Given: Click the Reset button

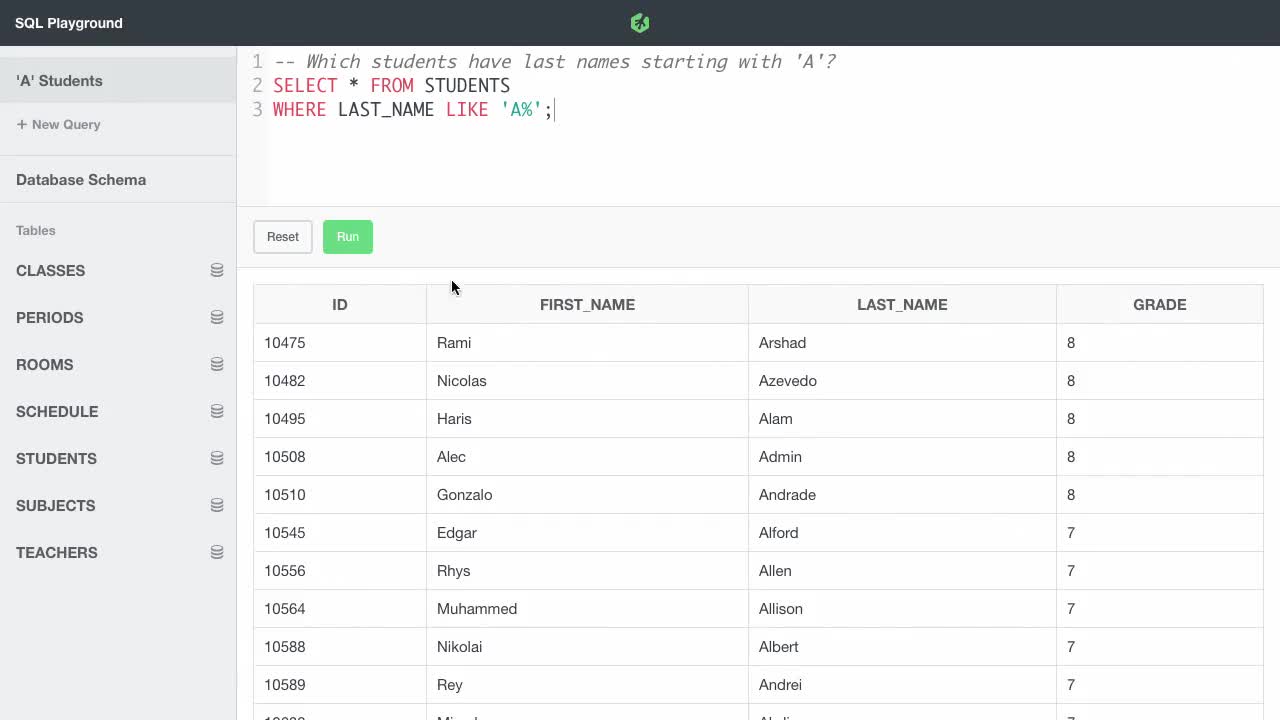Looking at the screenshot, I should 282,237.
